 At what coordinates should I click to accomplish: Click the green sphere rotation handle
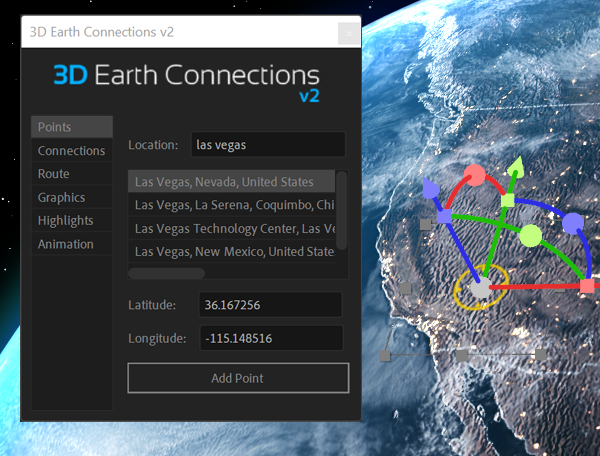point(531,236)
